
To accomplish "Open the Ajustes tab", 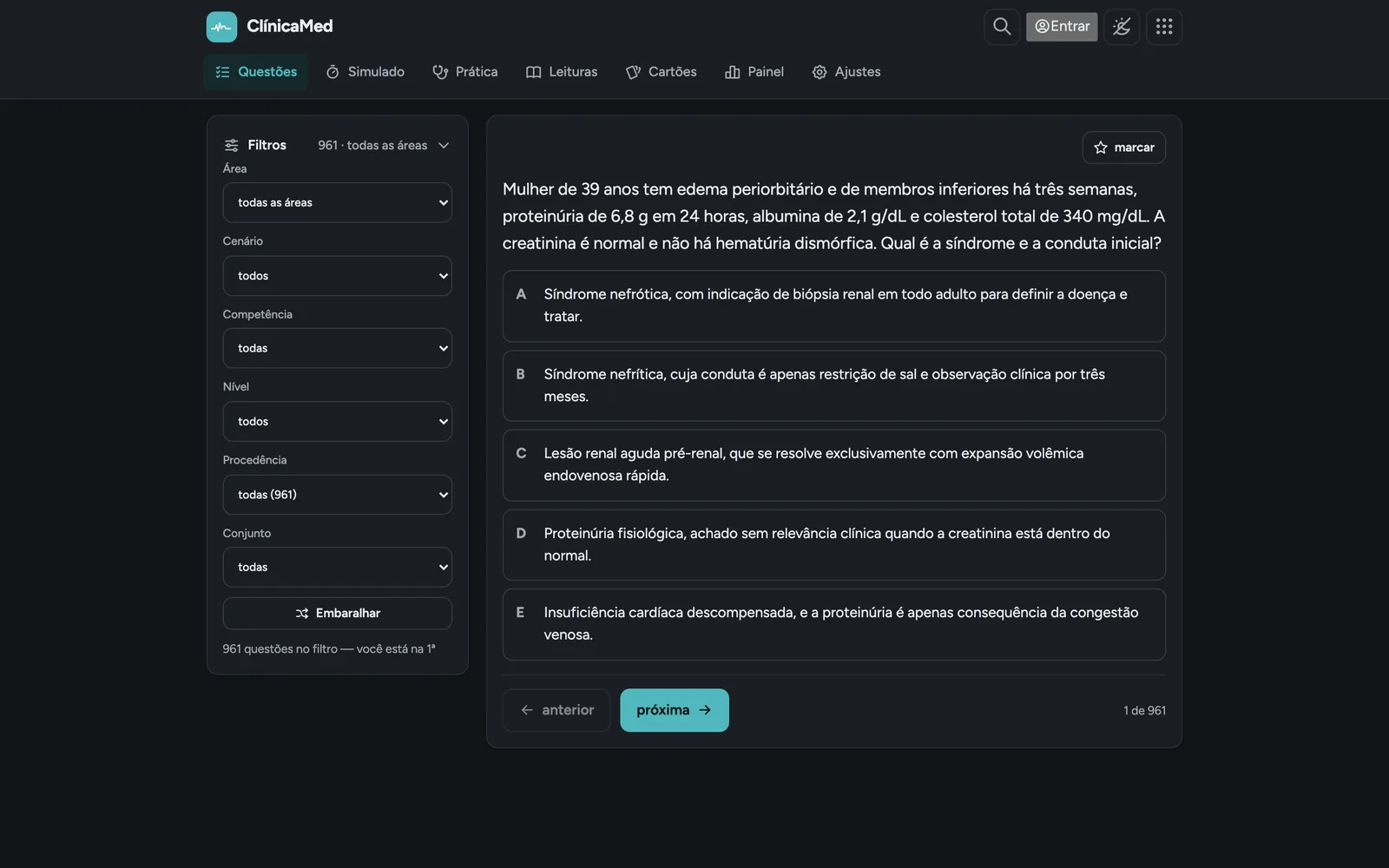I will (x=846, y=72).
